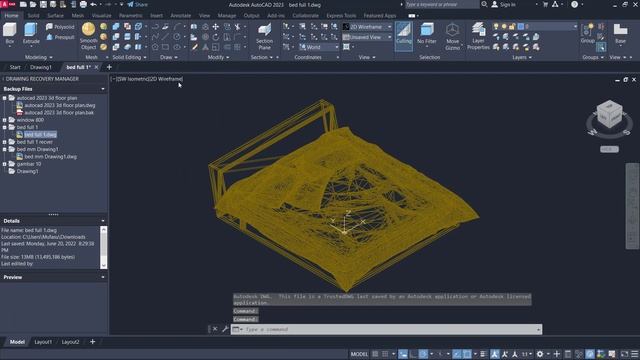Expand the Modify panel

point(218,58)
